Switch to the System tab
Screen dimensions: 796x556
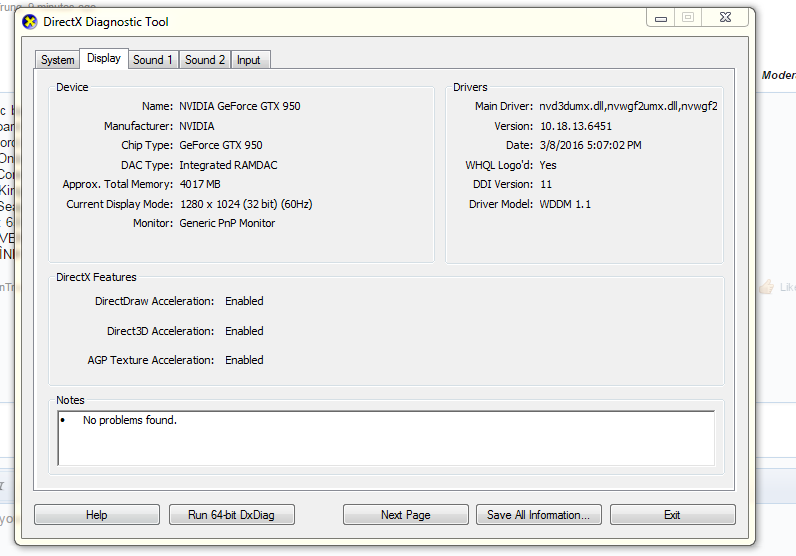click(57, 60)
